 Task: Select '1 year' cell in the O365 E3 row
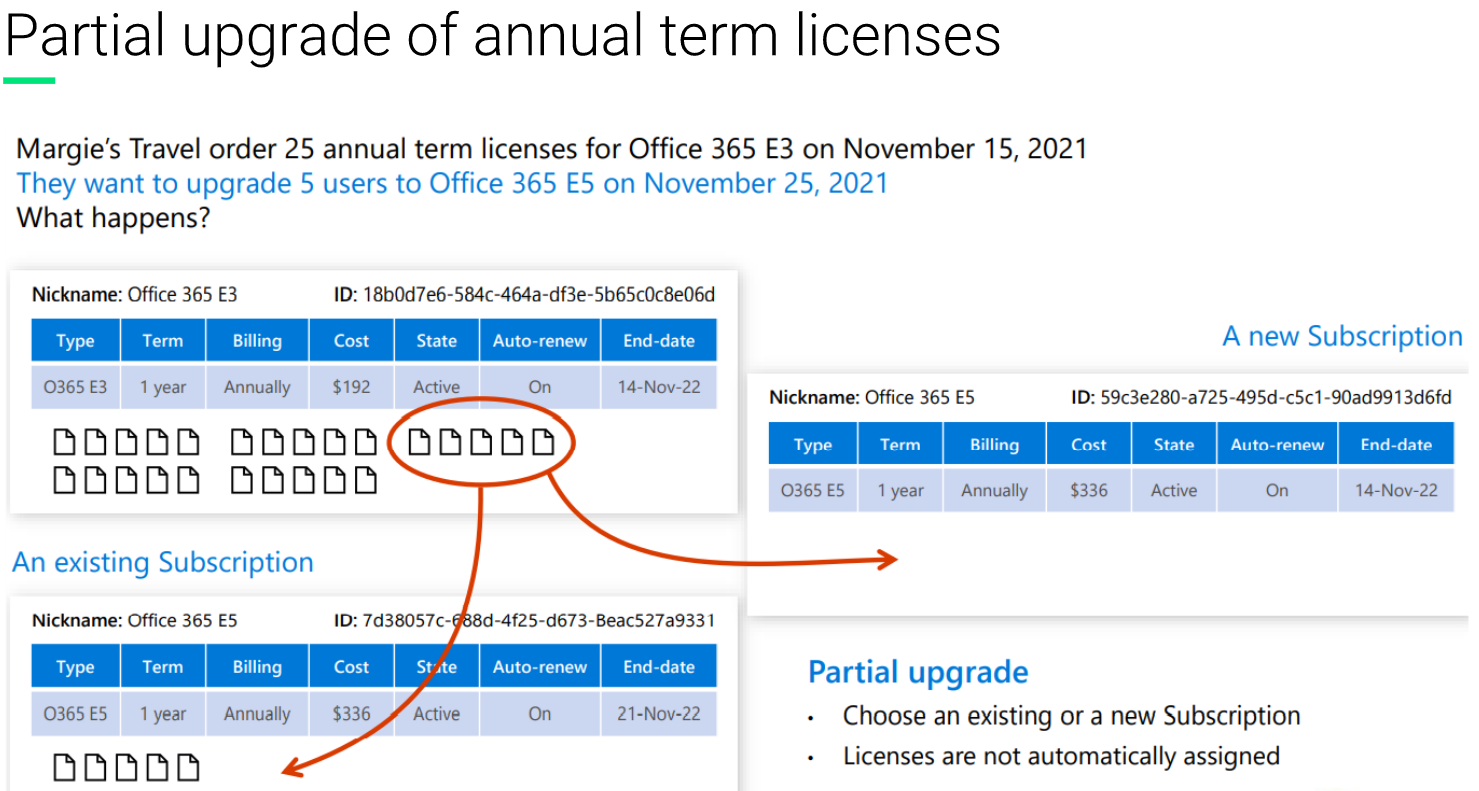(163, 387)
